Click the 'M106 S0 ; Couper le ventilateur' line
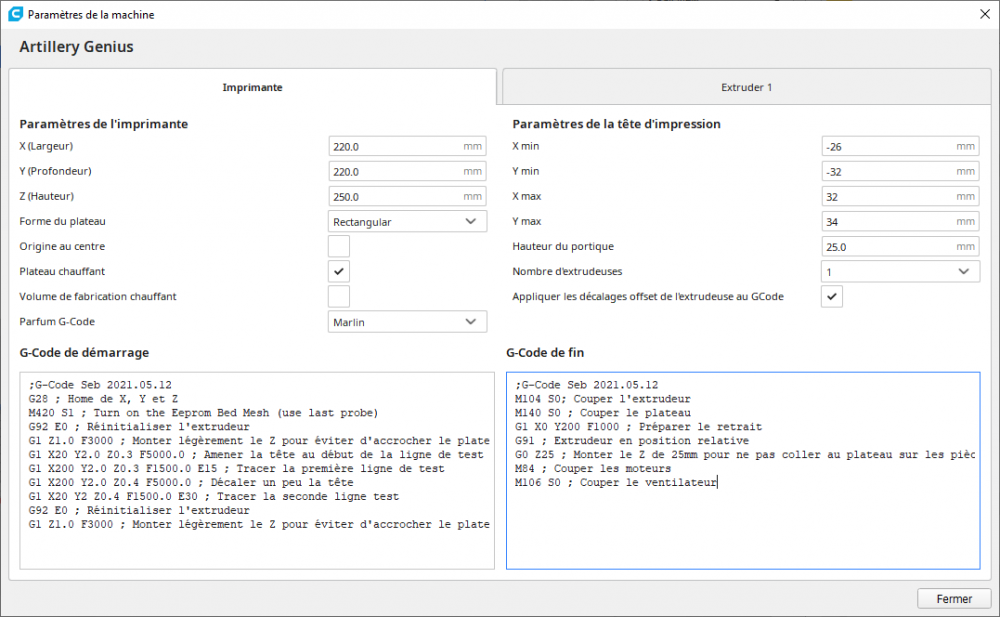The image size is (1000, 617). (x=616, y=482)
